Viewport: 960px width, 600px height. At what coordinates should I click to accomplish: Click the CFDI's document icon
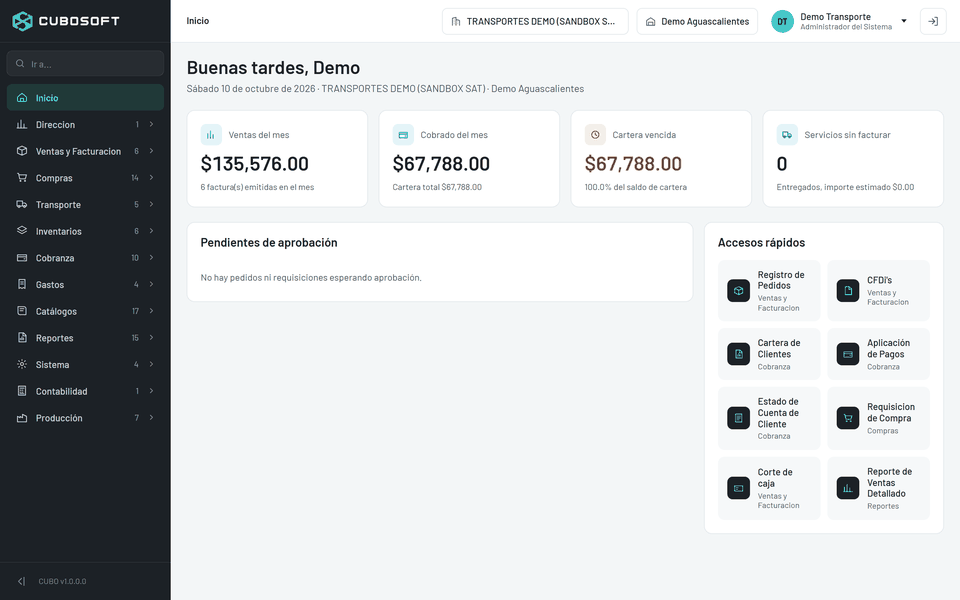(848, 291)
